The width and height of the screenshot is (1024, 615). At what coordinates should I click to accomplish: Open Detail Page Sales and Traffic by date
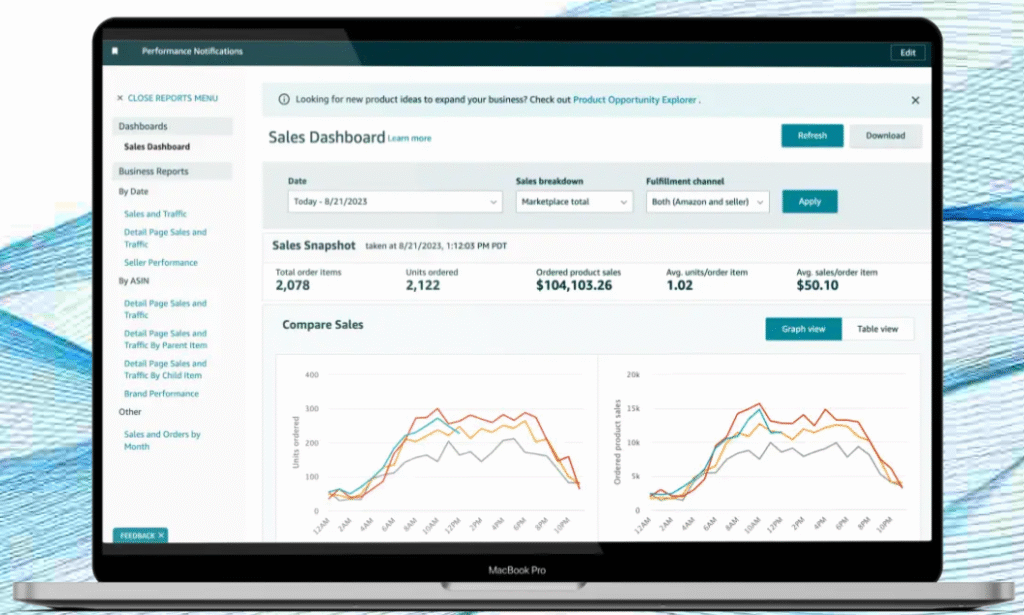tap(165, 238)
